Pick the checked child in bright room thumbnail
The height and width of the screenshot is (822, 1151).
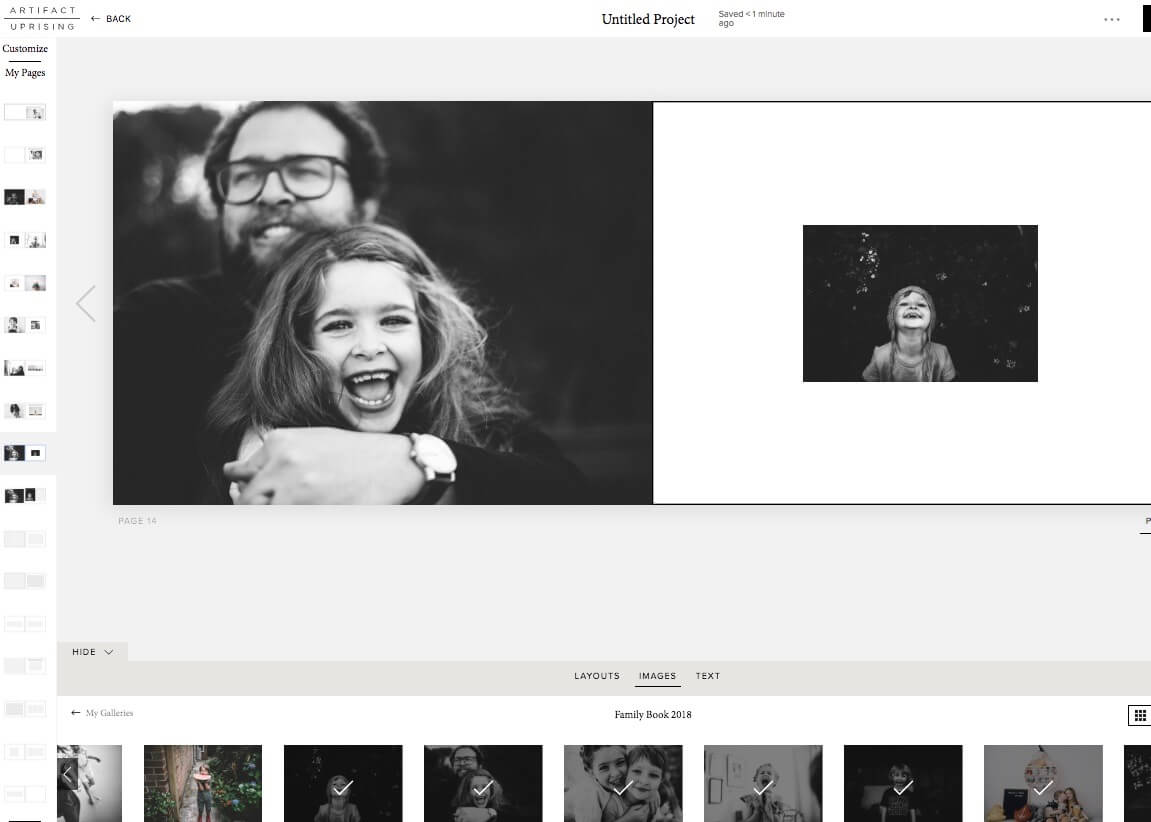click(x=763, y=783)
